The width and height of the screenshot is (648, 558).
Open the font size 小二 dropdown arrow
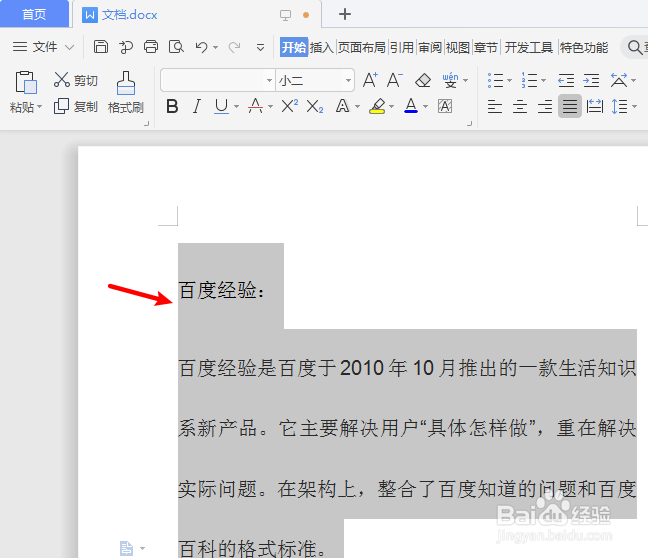point(348,80)
